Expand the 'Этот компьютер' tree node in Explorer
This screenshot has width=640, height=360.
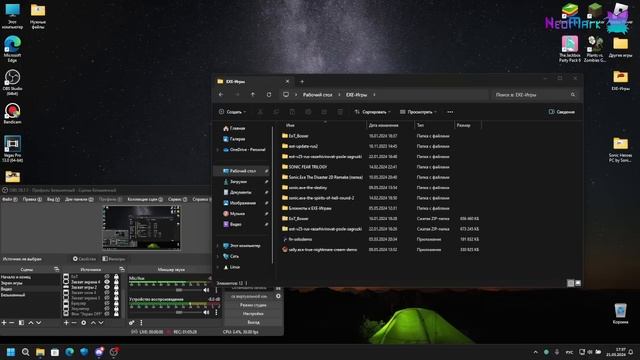pyautogui.click(x=218, y=246)
